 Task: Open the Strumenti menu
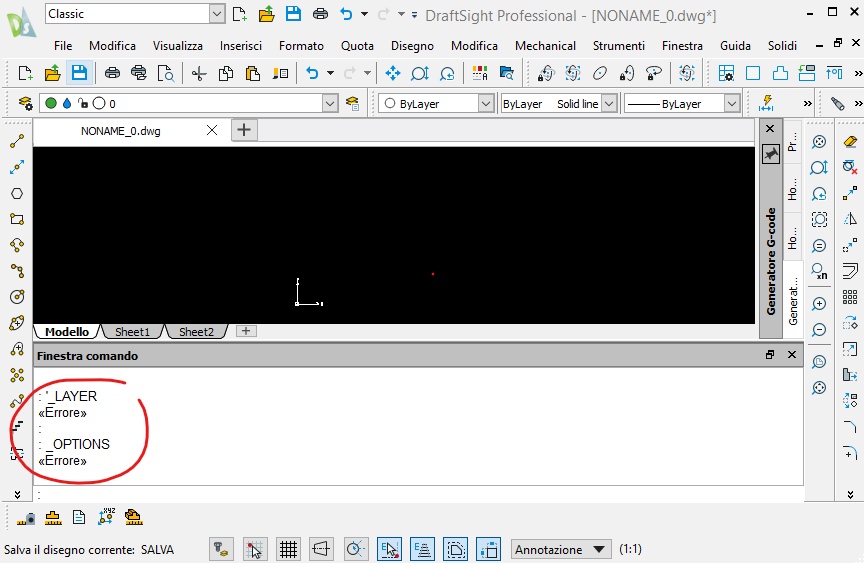point(618,46)
